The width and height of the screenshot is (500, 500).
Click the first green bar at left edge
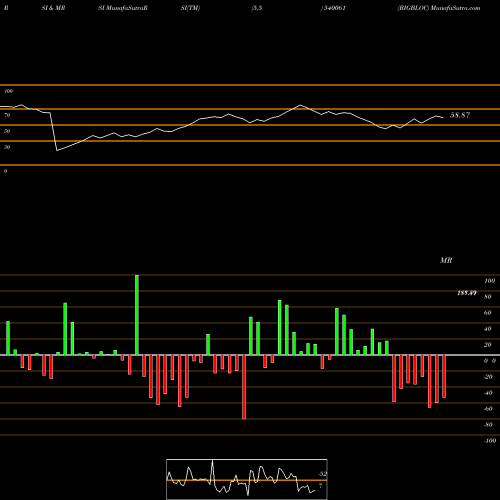click(8, 338)
